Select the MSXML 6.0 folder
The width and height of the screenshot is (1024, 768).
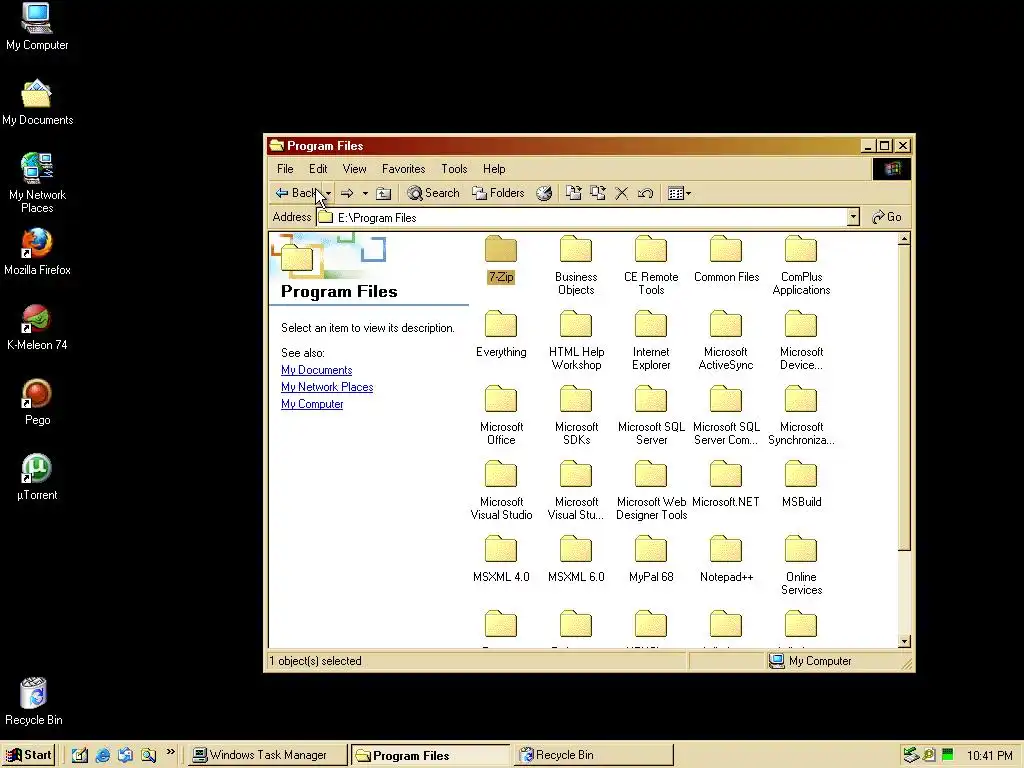[x=576, y=559]
